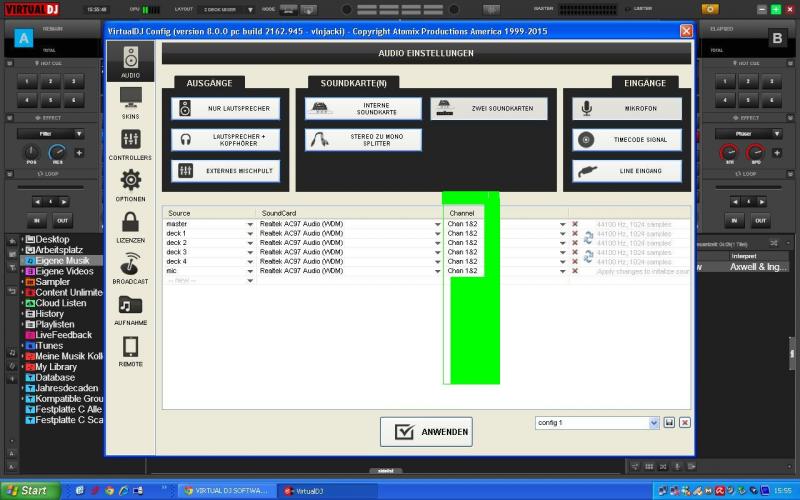Image resolution: width=800 pixels, height=500 pixels.
Task: Select Database filter folder
Action: click(x=51, y=378)
